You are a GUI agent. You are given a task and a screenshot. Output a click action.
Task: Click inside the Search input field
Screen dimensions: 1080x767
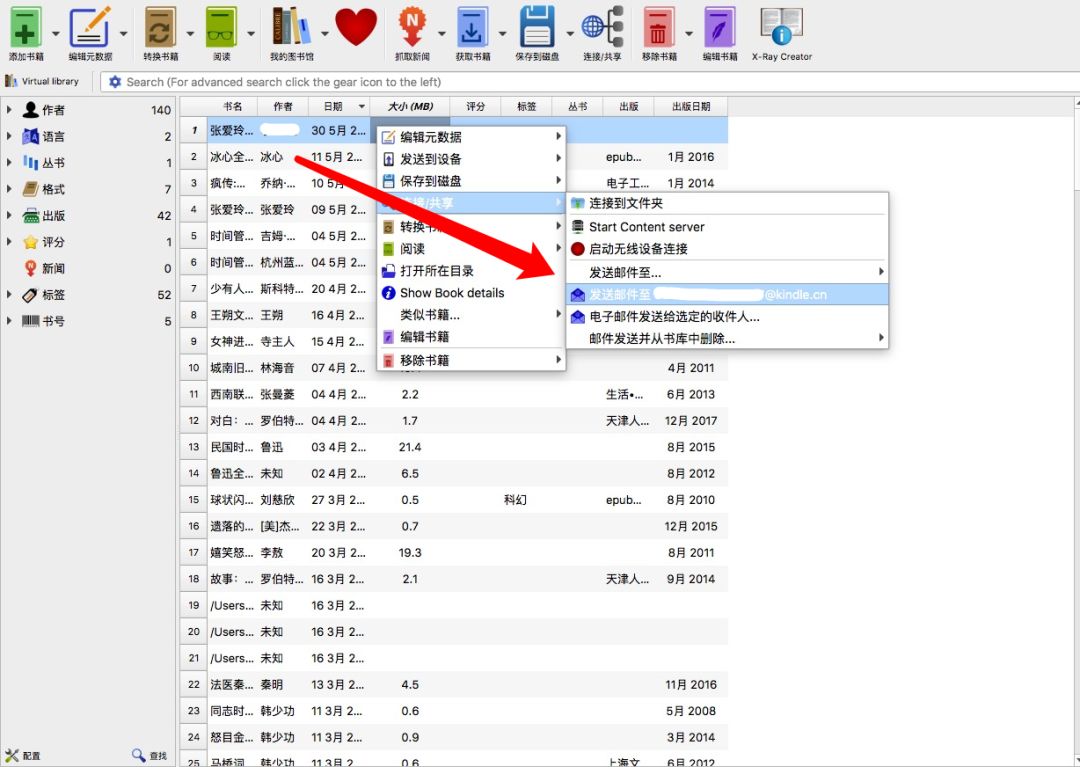[400, 81]
